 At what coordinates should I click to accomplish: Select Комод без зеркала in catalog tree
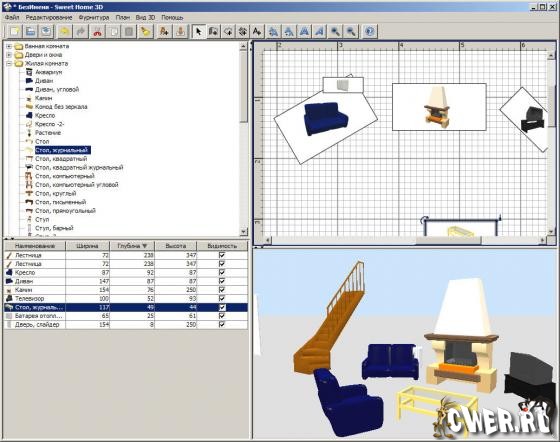61,107
